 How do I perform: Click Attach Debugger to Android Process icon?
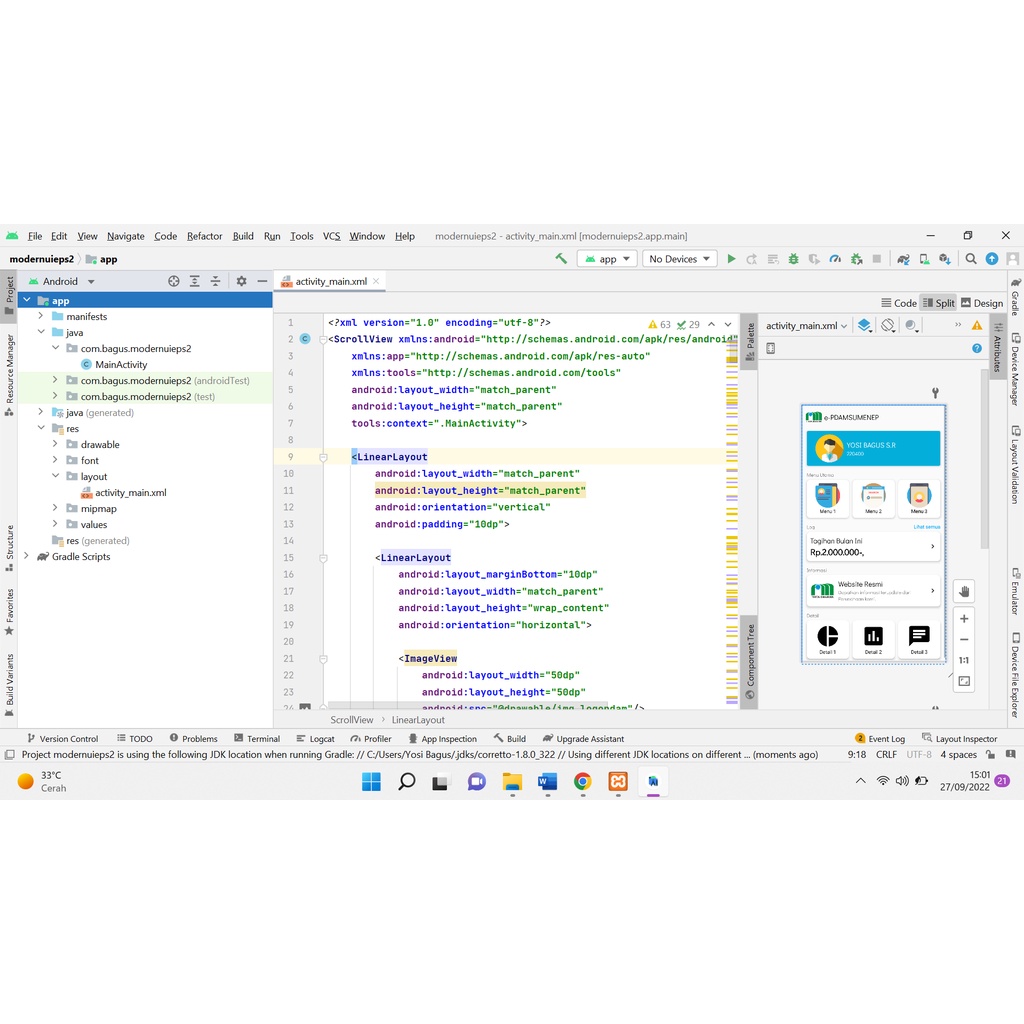[856, 259]
